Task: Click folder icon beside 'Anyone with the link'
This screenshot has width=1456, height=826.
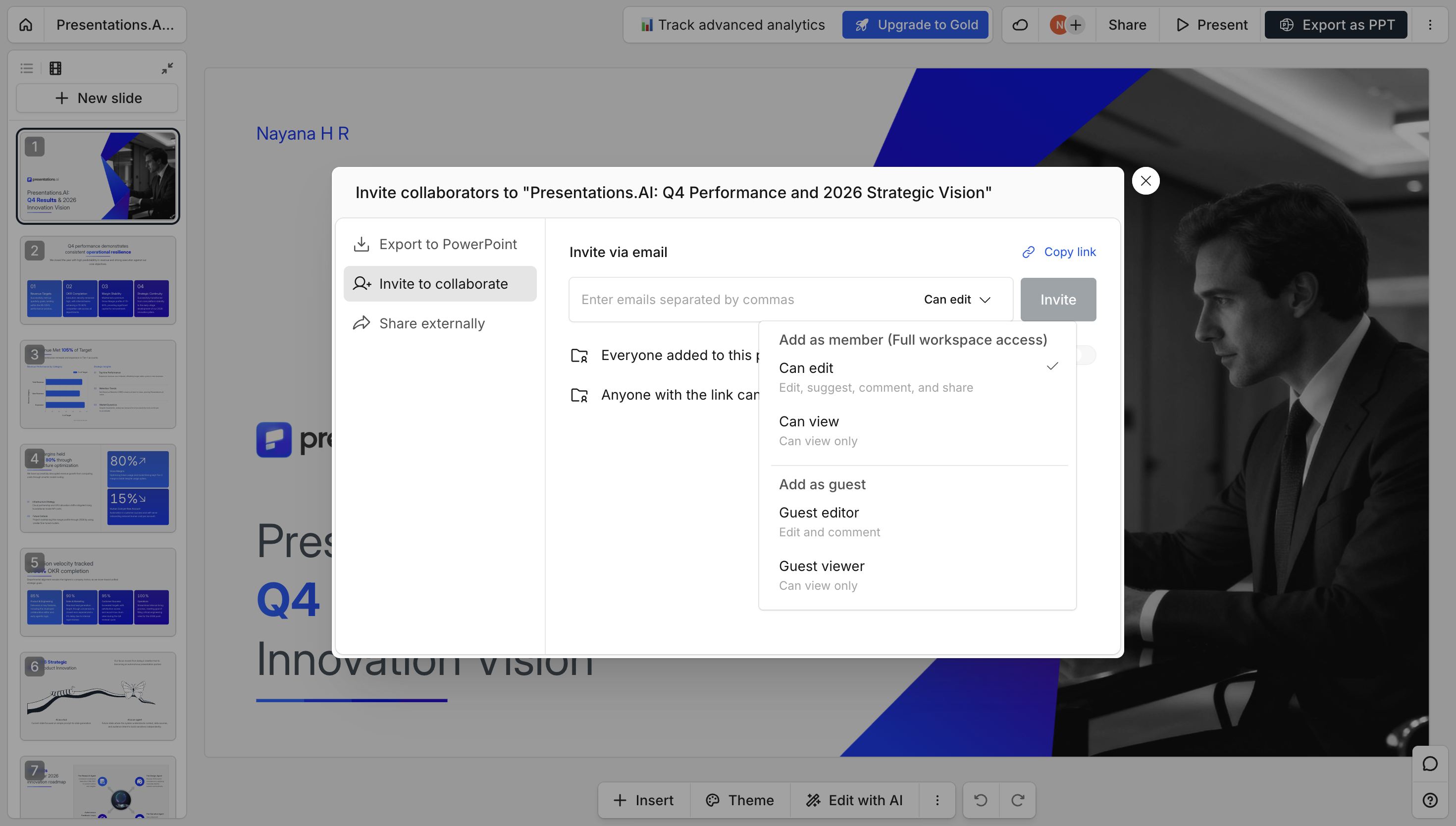Action: (x=579, y=395)
